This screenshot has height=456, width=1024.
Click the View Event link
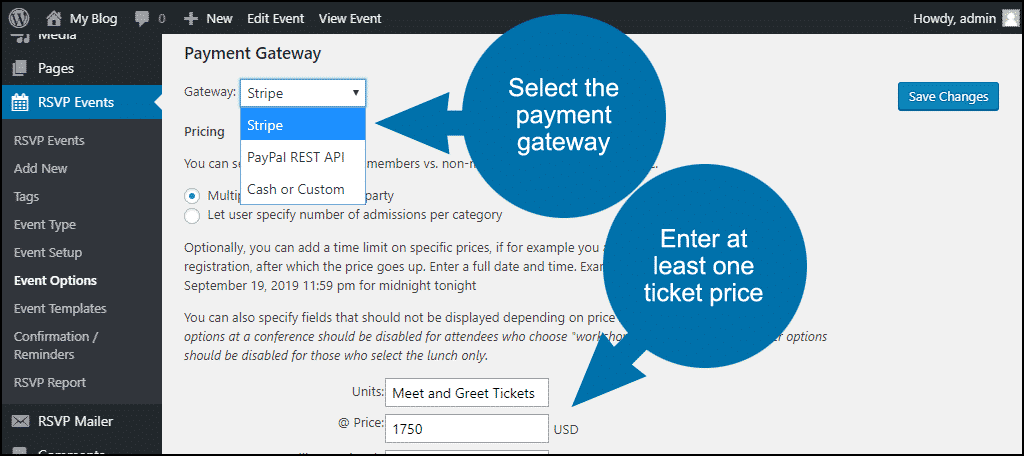click(x=350, y=18)
